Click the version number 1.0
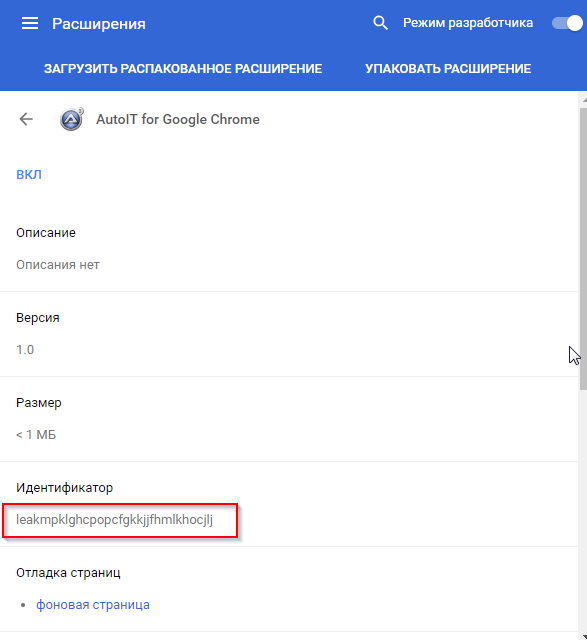The image size is (587, 640). point(25,350)
